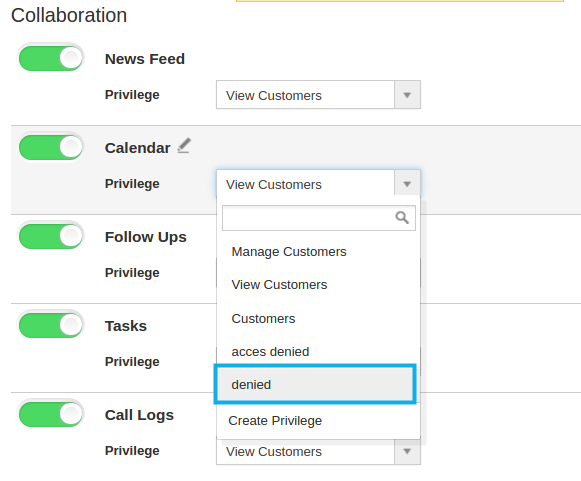Switch off the Follow Ups toggle
This screenshot has width=581, height=481.
(x=51, y=236)
